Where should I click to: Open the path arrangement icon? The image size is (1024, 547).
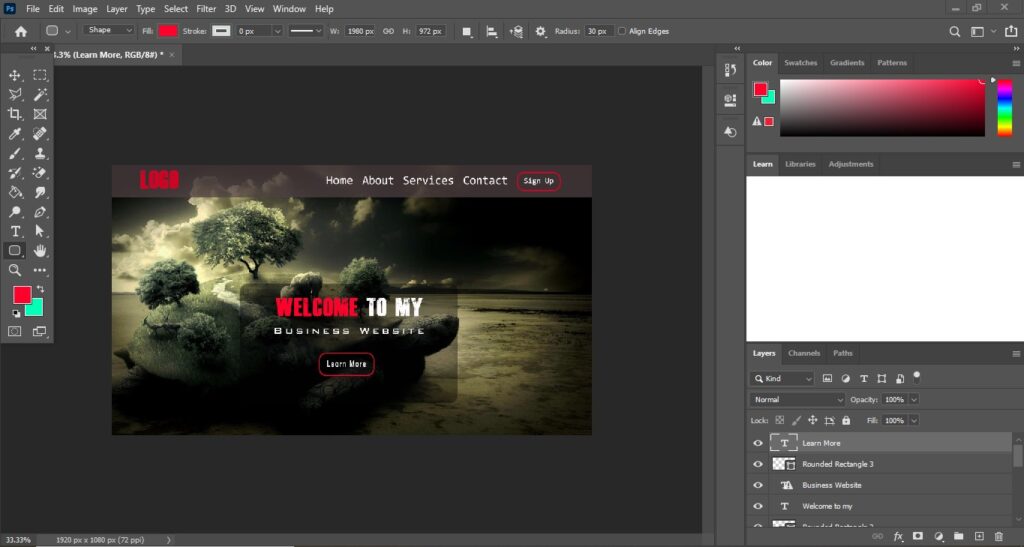coord(516,31)
